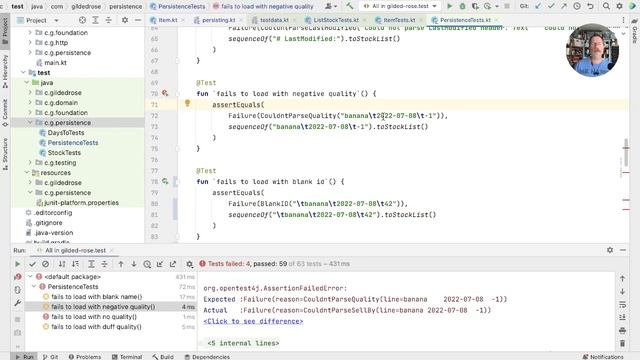
Task: Import test results icon
Action: [x=160, y=264]
